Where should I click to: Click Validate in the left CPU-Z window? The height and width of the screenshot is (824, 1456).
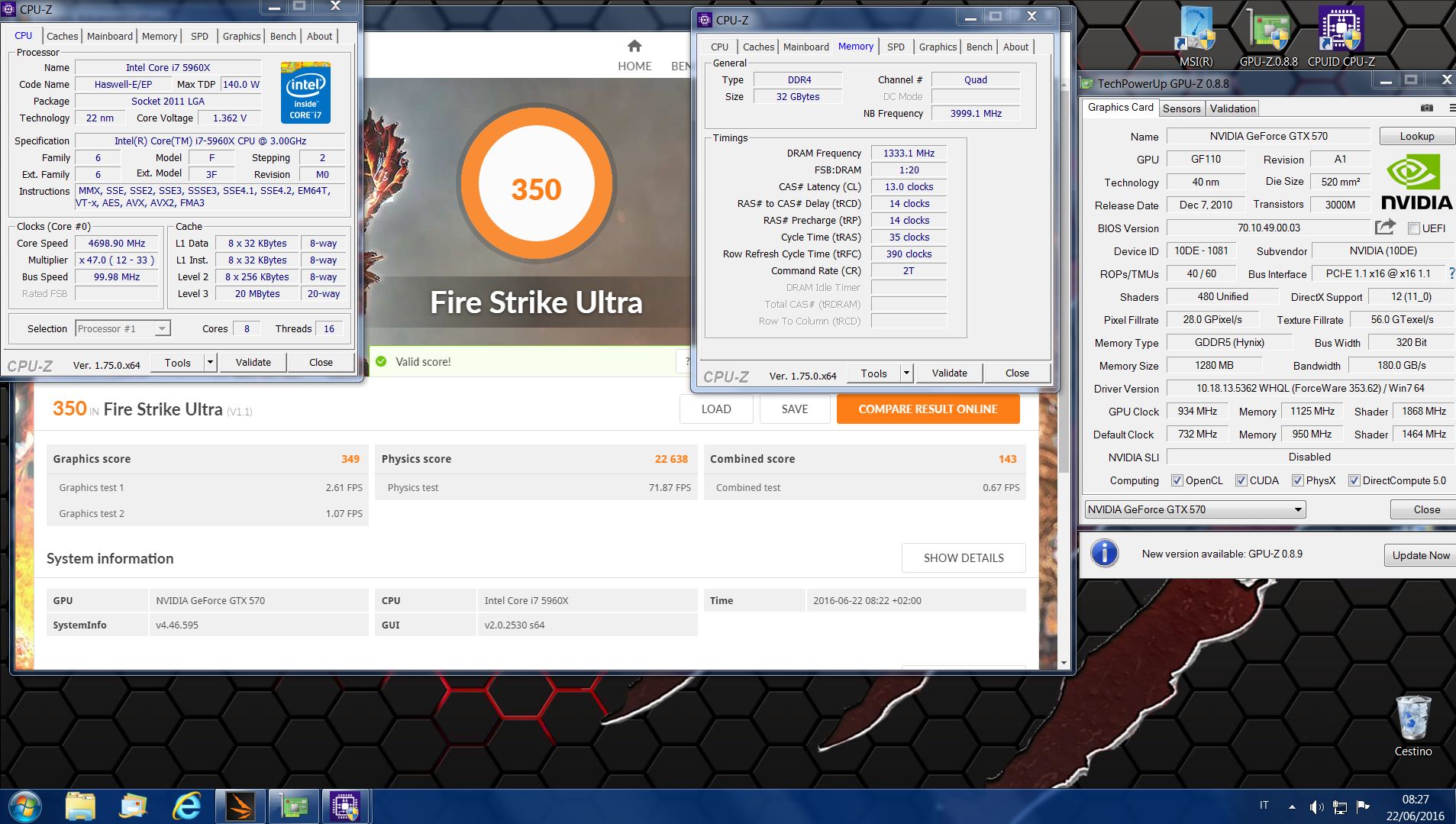[x=253, y=362]
